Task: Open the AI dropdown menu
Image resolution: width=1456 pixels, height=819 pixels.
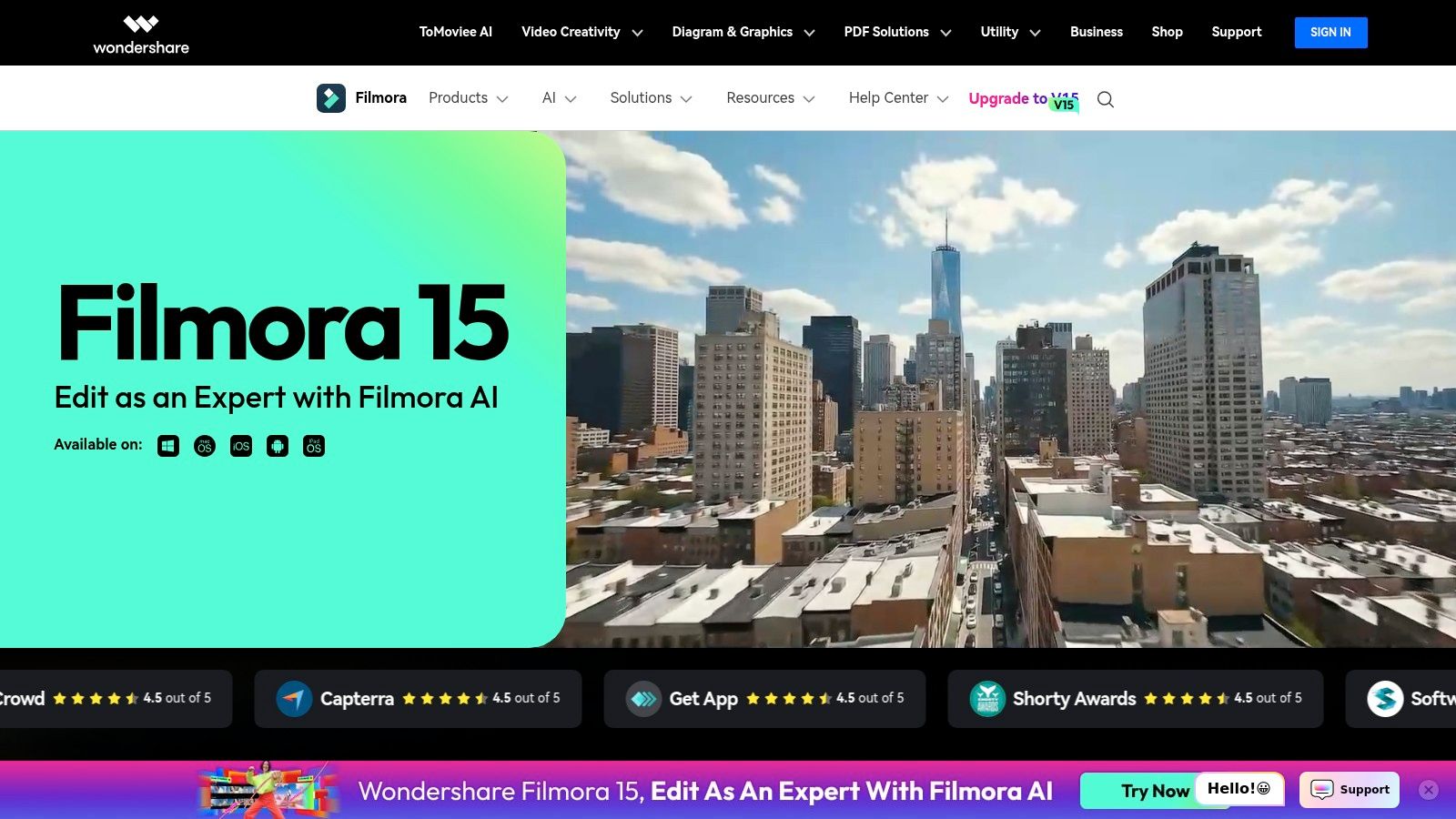Action: [x=558, y=97]
